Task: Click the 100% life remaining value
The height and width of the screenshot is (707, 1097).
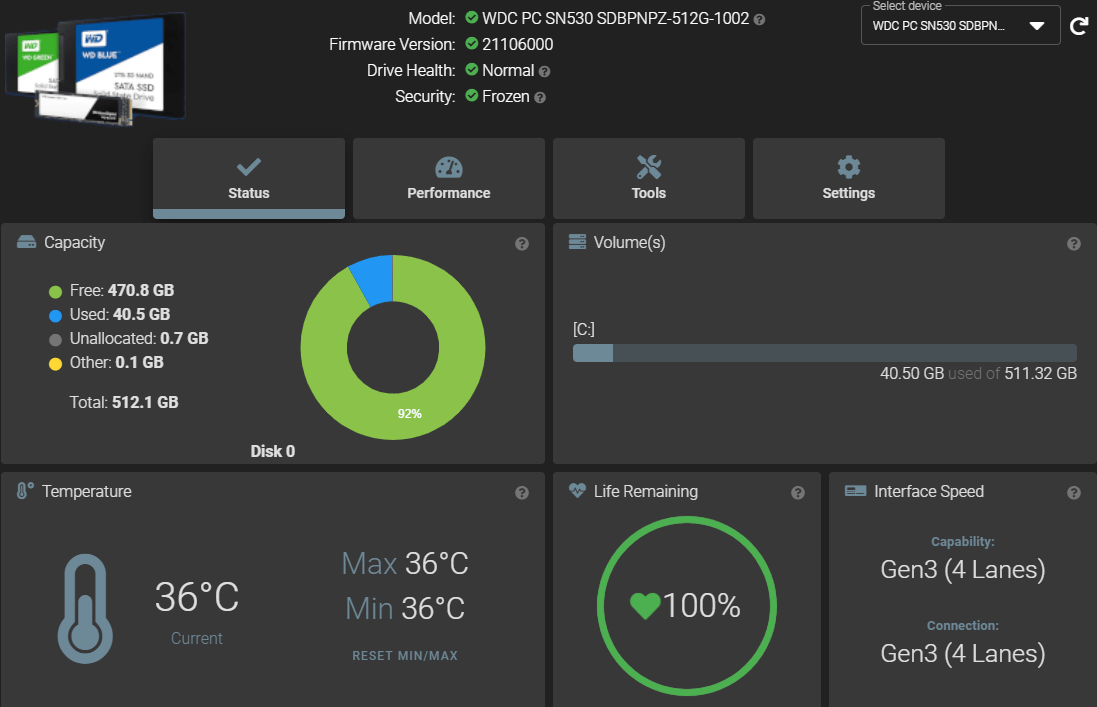Action: [x=701, y=606]
